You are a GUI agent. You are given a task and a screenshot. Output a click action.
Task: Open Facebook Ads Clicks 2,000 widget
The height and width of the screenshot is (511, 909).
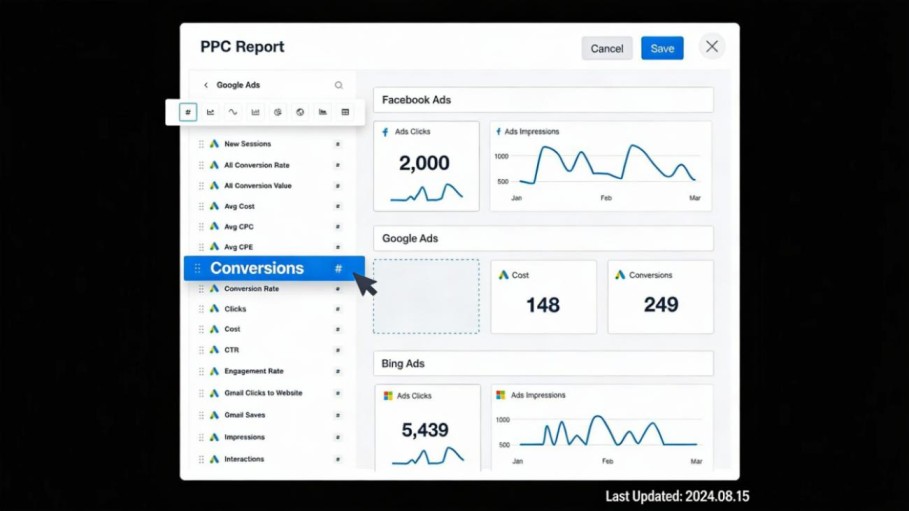(426, 166)
